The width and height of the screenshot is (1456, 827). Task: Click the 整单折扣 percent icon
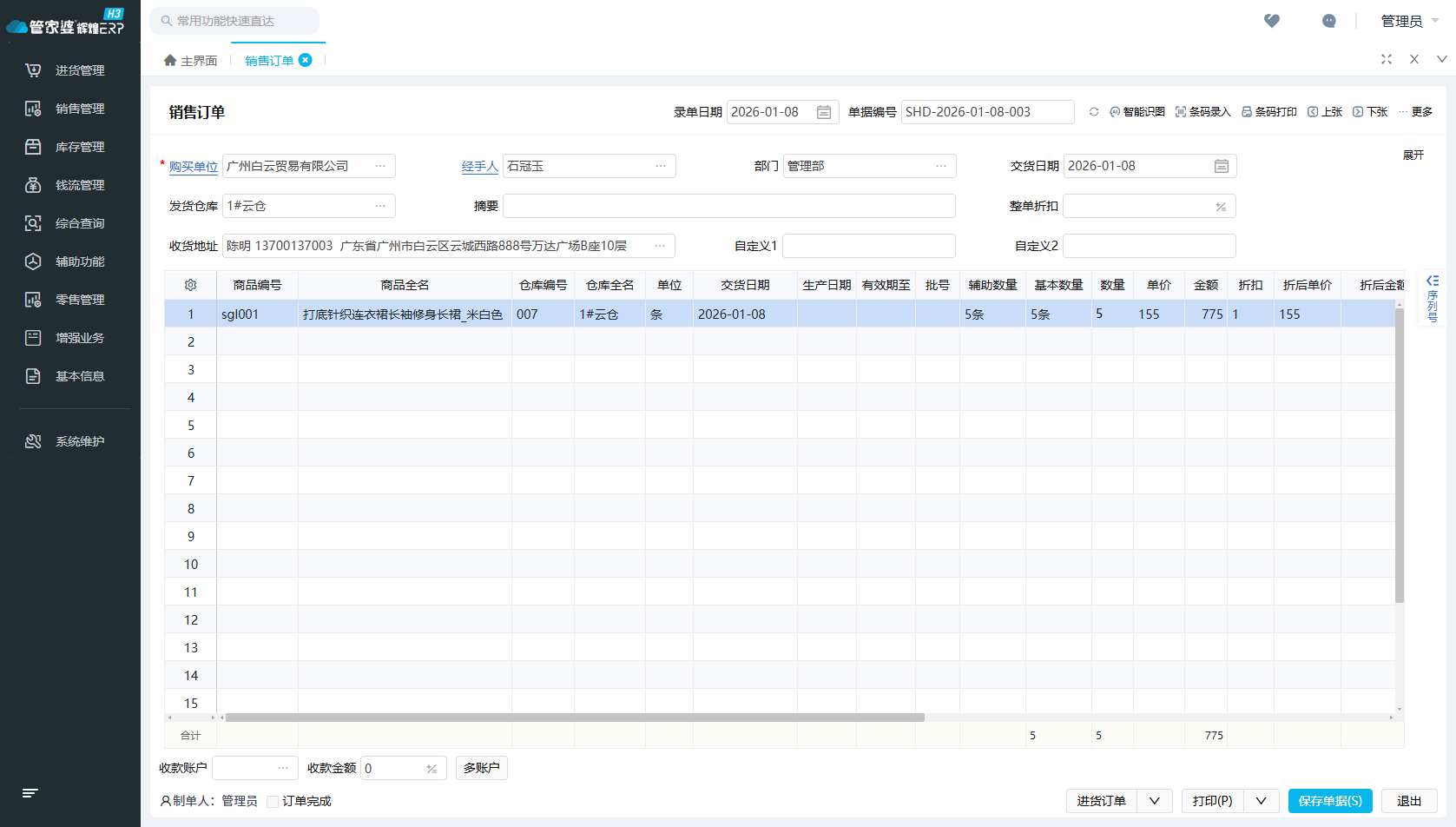tap(1221, 207)
